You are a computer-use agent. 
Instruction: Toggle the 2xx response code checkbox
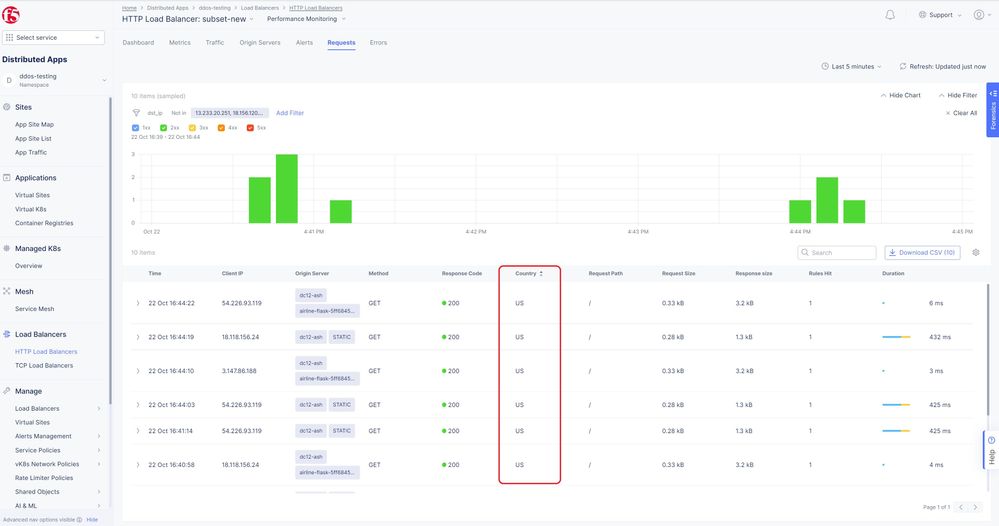[x=164, y=128]
